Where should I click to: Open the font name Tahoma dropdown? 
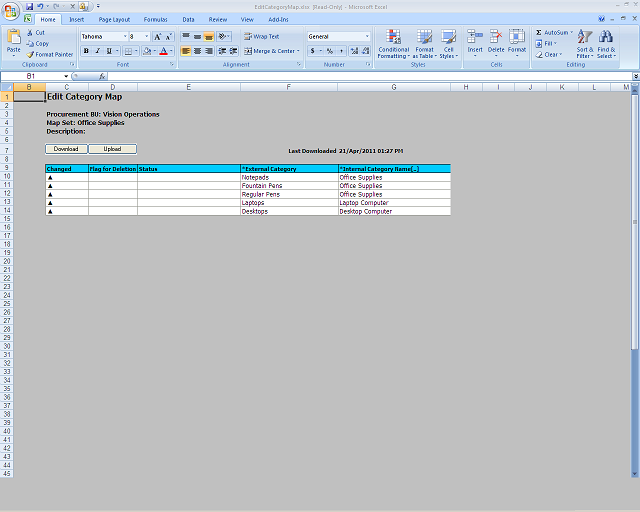[125, 37]
